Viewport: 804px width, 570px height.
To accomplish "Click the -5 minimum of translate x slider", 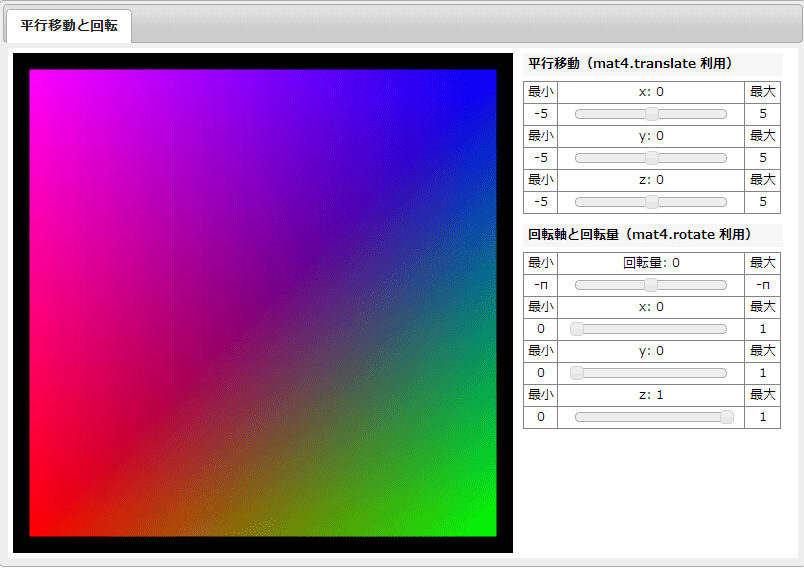I will coord(541,114).
